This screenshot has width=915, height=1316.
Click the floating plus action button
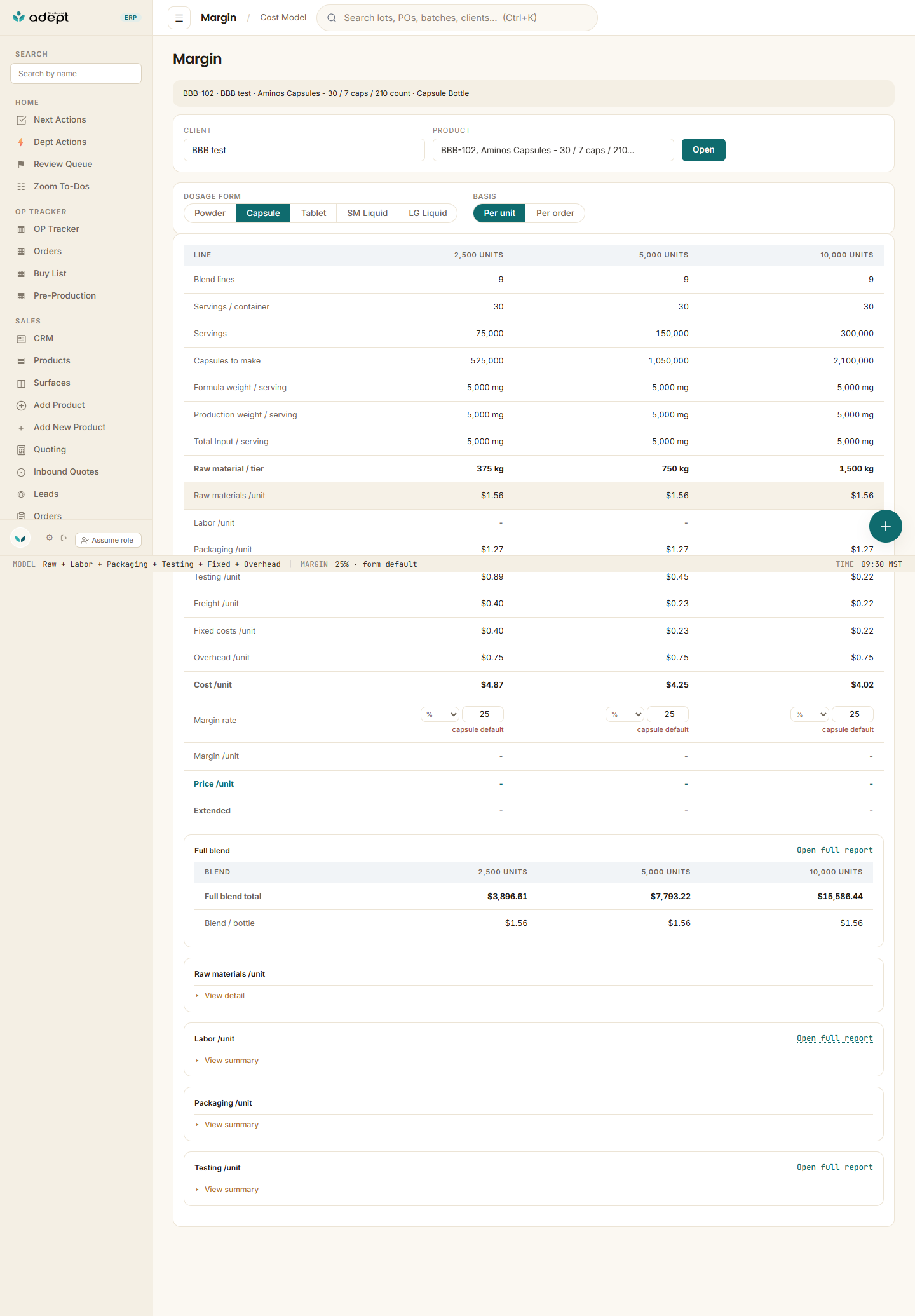(x=886, y=526)
